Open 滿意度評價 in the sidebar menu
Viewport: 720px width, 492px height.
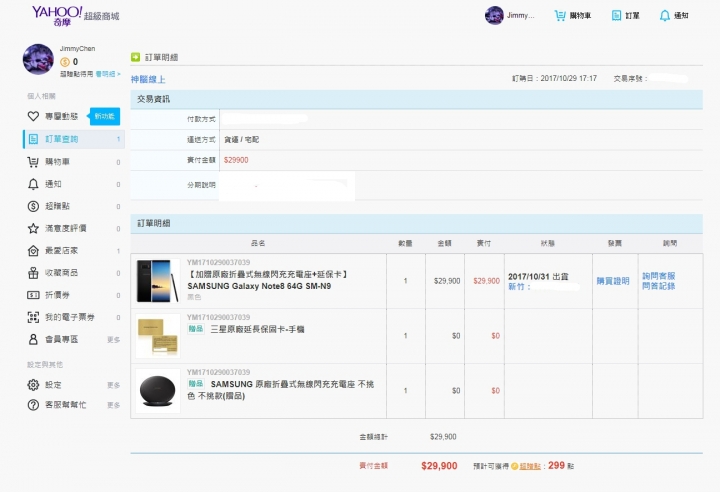[66, 228]
